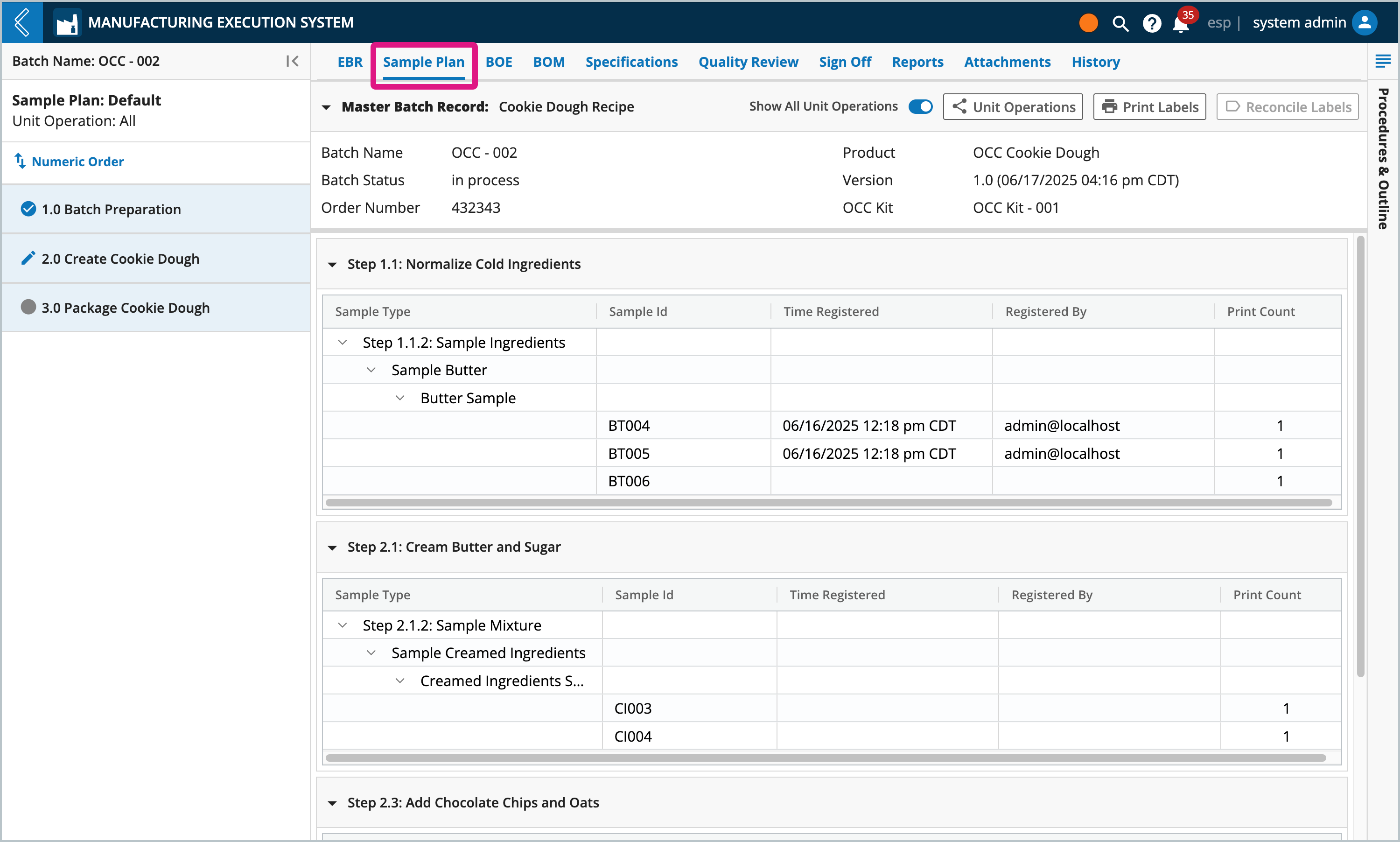Collapse the left batch sidebar panel

[x=292, y=61]
